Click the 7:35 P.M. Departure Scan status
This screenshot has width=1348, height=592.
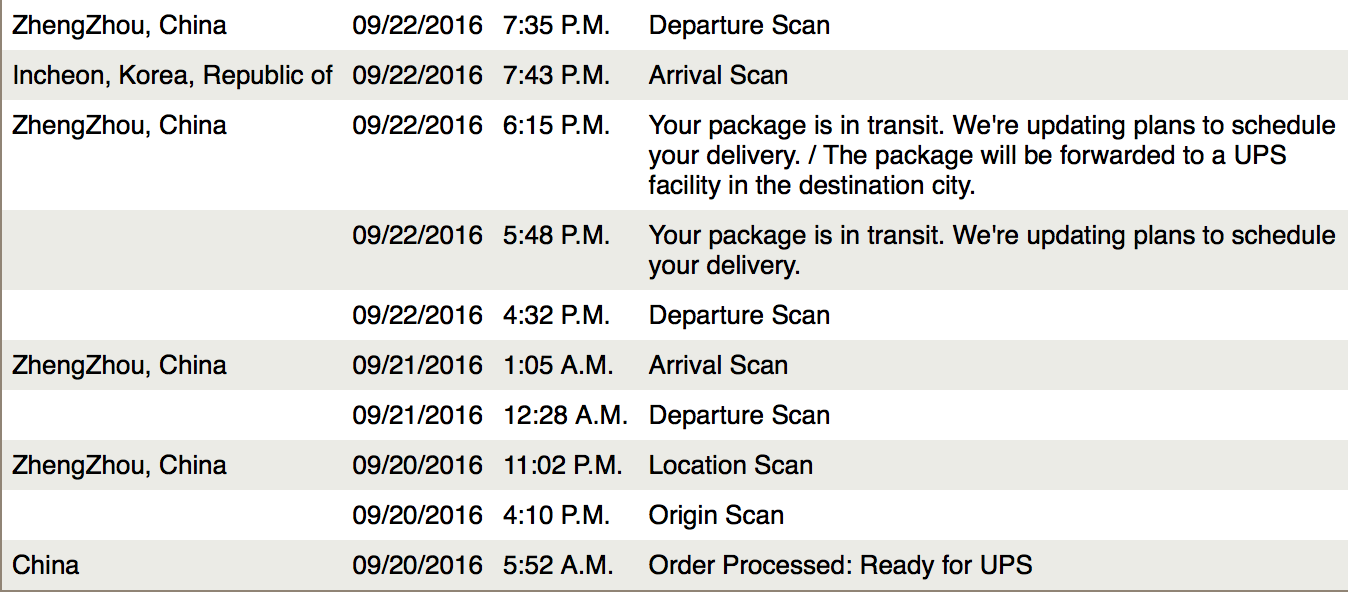739,26
